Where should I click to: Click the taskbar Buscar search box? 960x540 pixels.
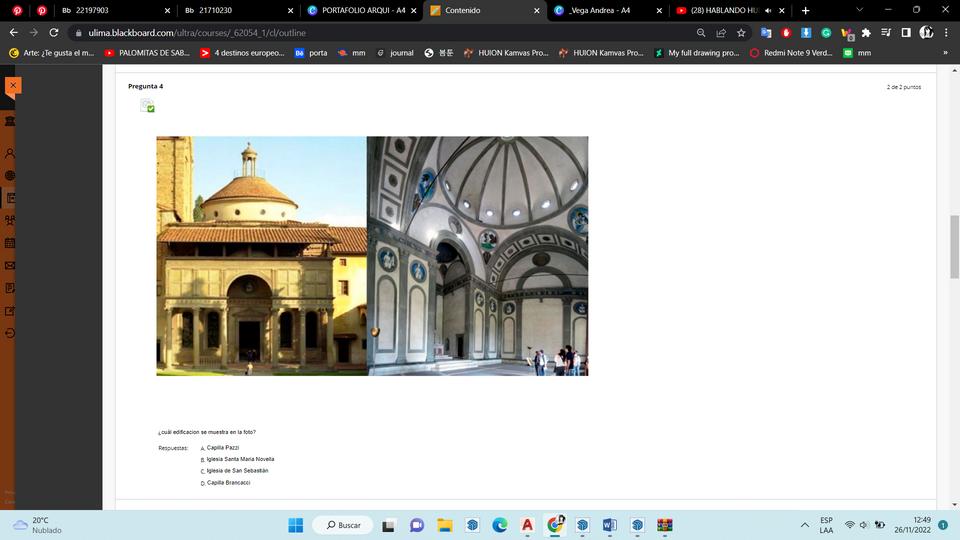pyautogui.click(x=342, y=525)
